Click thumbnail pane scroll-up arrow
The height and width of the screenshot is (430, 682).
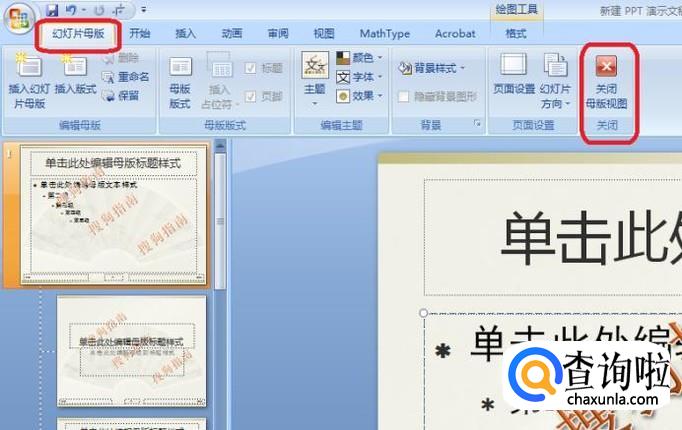[x=221, y=147]
